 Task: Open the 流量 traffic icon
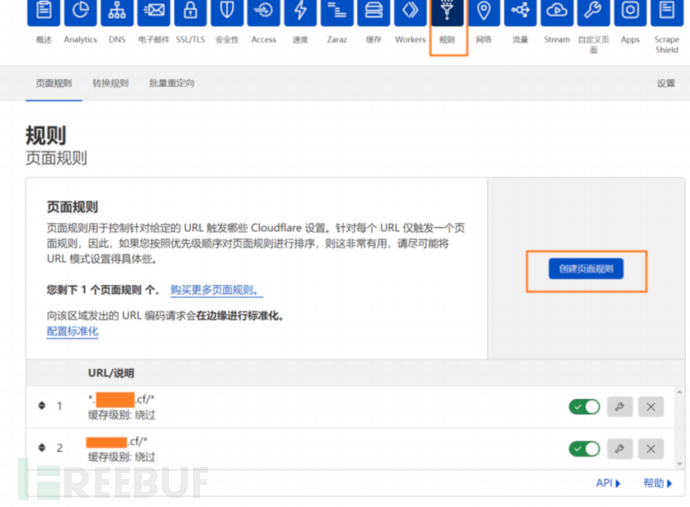pos(520,12)
